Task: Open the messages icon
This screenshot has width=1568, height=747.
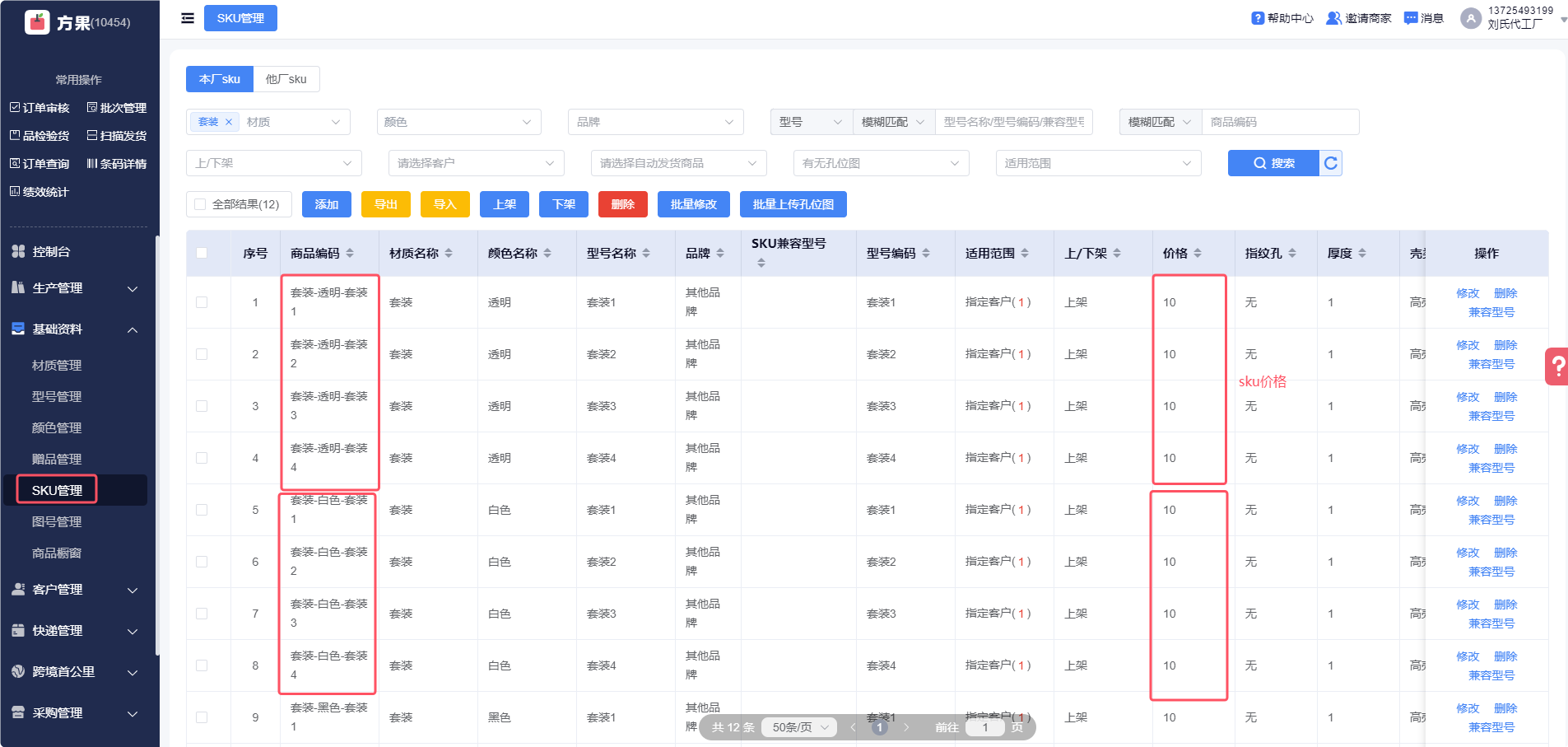Action: click(x=1411, y=18)
